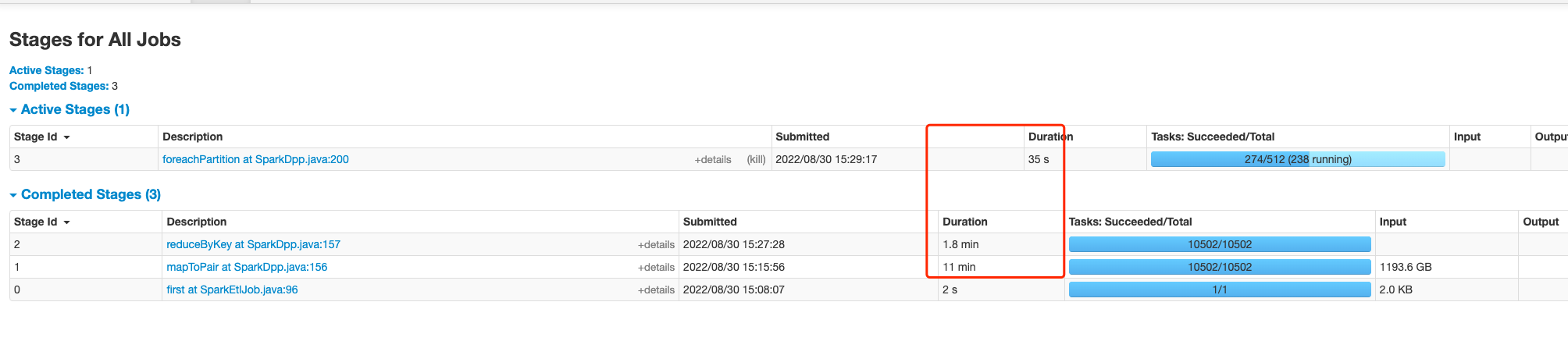Sort completed stages by Input header
Viewport: 1568px width, 341px height.
(1393, 222)
